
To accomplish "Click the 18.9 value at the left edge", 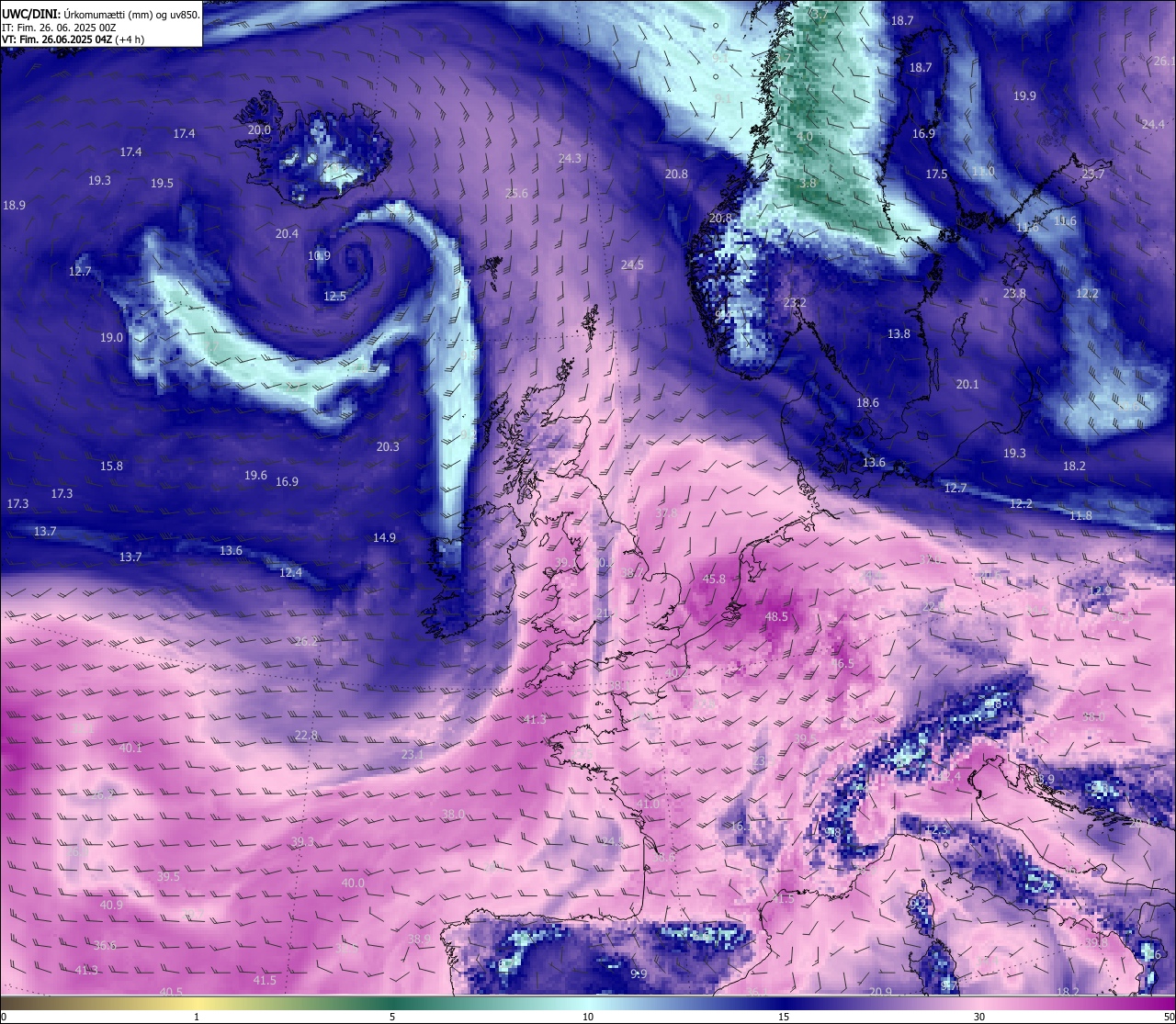I will 14,206.
